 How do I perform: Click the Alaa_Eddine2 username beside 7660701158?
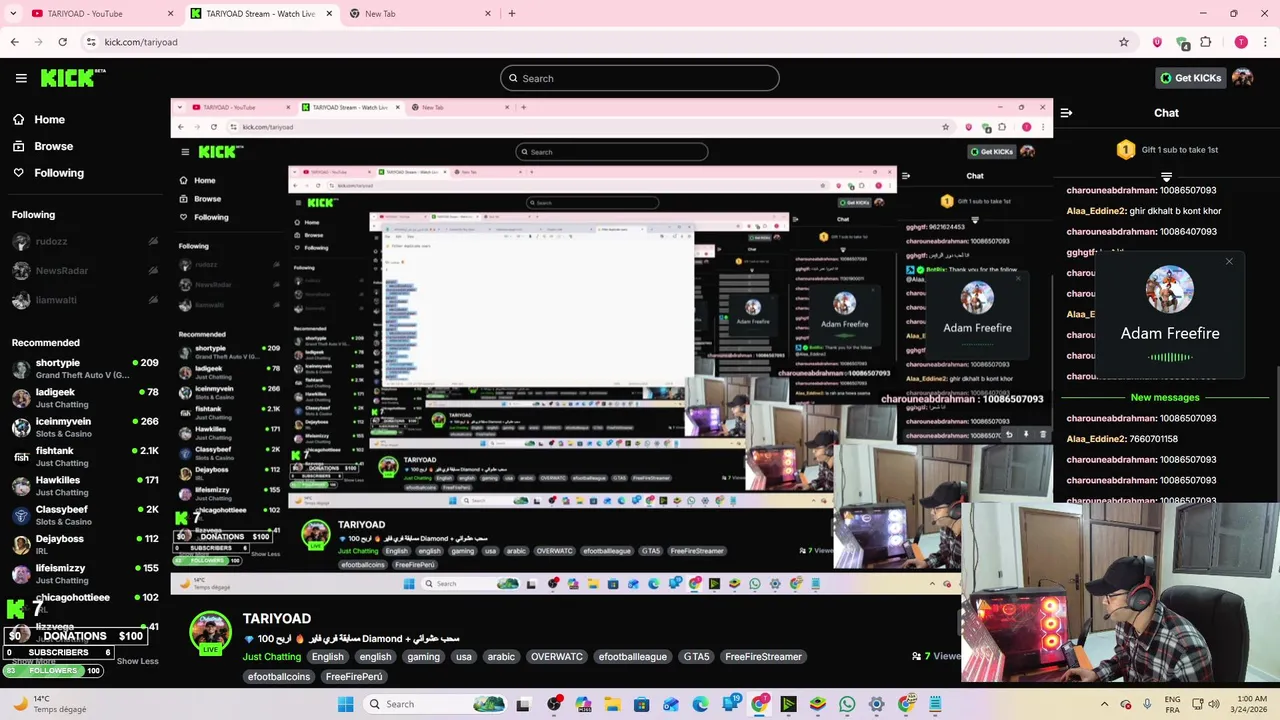click(x=1096, y=439)
